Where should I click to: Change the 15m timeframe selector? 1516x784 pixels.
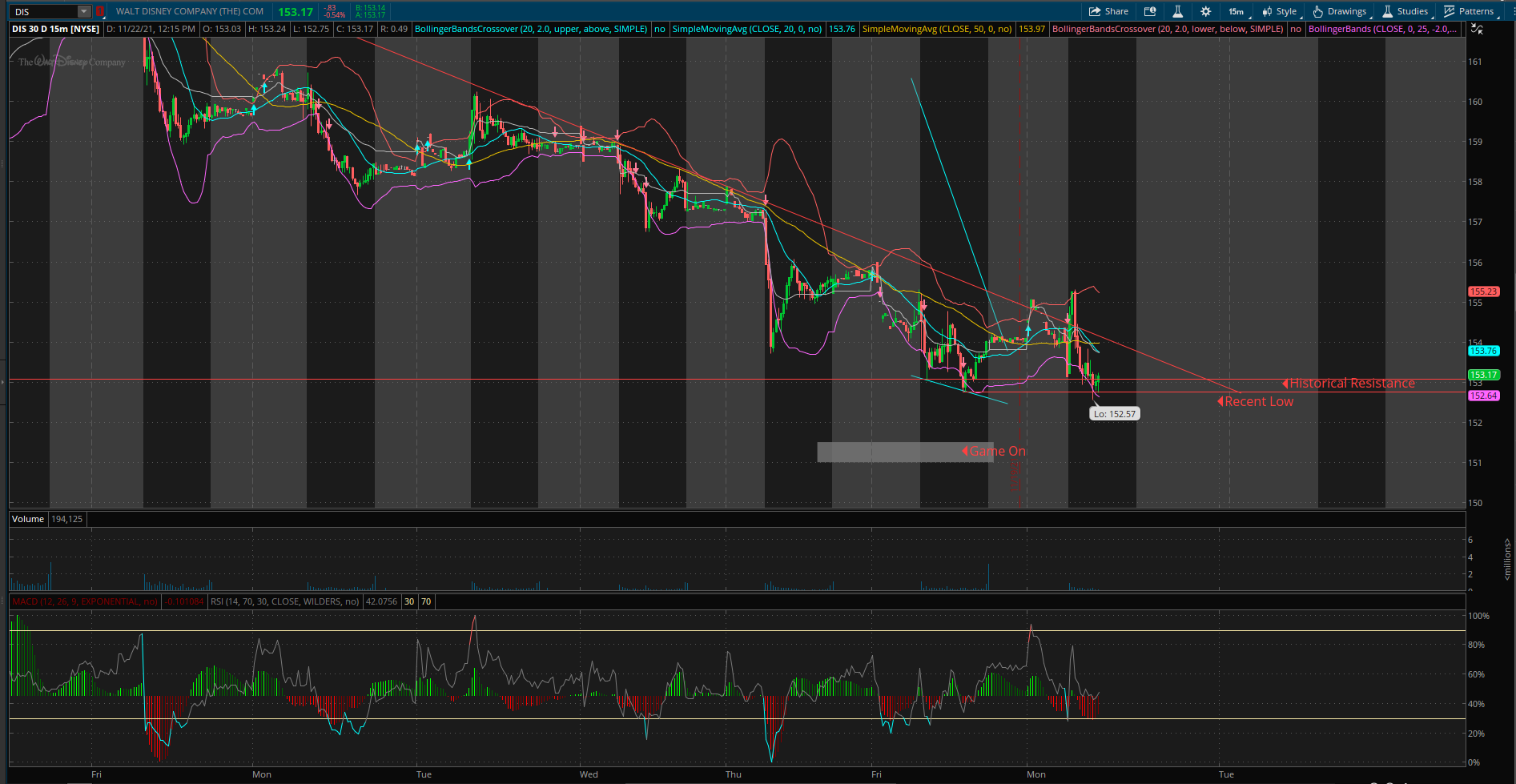[1237, 11]
